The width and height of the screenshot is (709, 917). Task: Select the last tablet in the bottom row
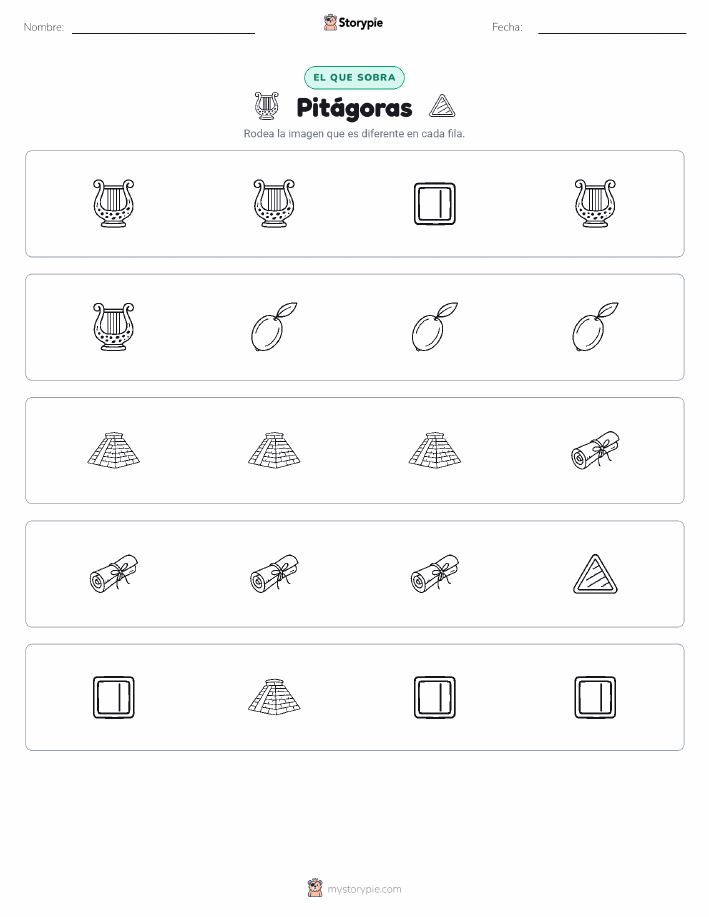(595, 697)
